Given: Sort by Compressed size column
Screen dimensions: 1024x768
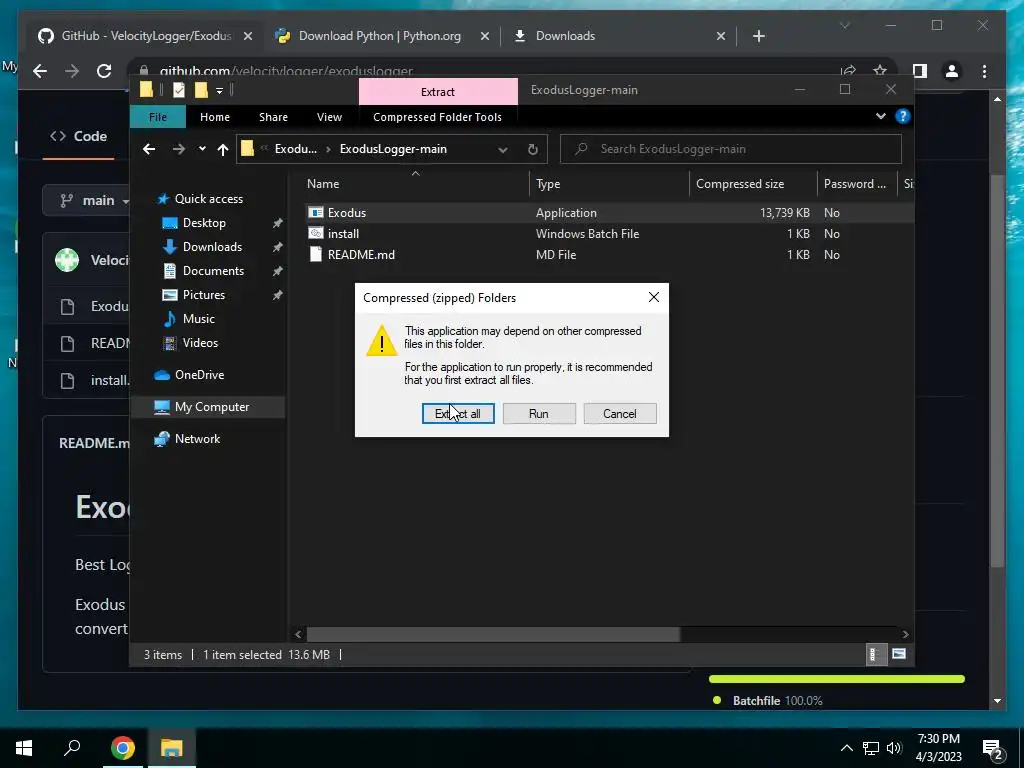Looking at the screenshot, I should click(754, 184).
